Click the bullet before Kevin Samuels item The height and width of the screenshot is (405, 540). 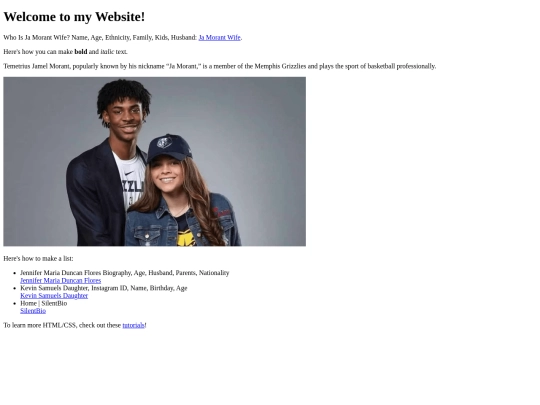coord(14,288)
